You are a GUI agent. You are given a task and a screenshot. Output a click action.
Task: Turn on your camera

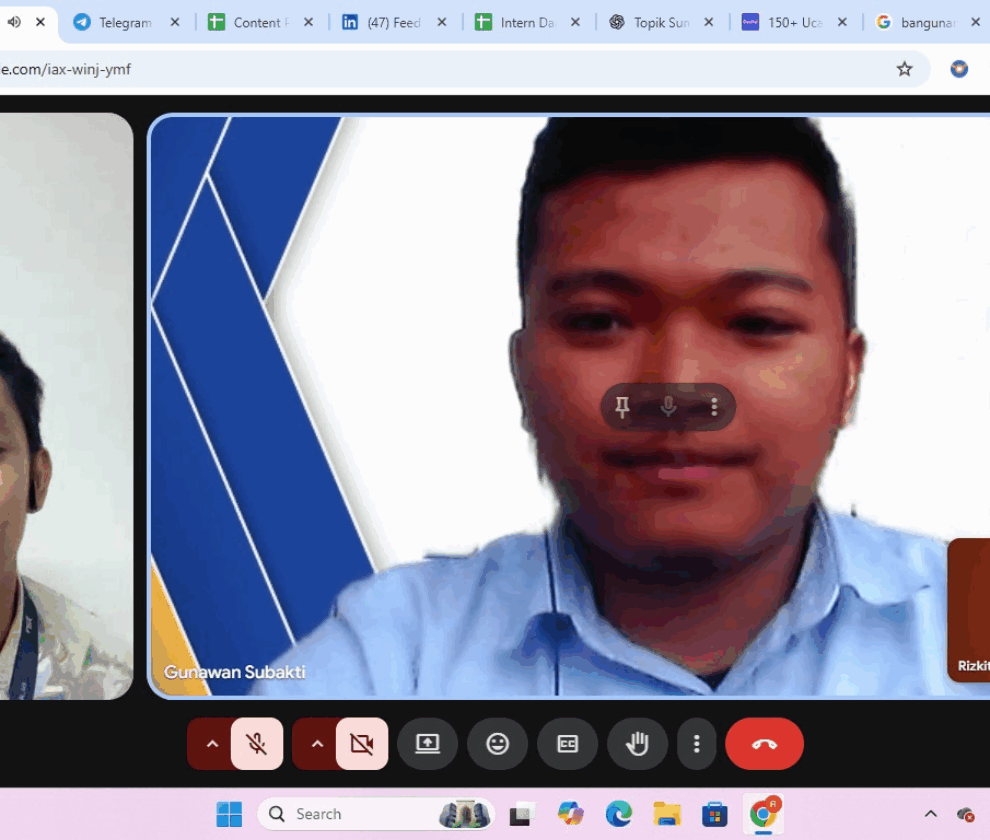point(362,744)
